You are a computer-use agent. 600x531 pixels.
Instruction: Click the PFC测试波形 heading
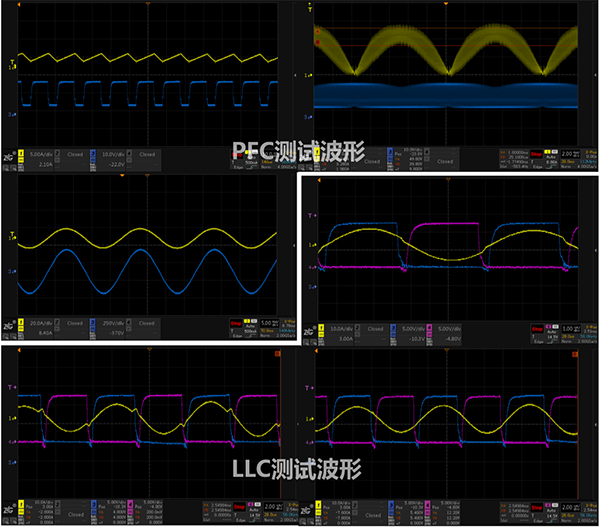tap(298, 151)
